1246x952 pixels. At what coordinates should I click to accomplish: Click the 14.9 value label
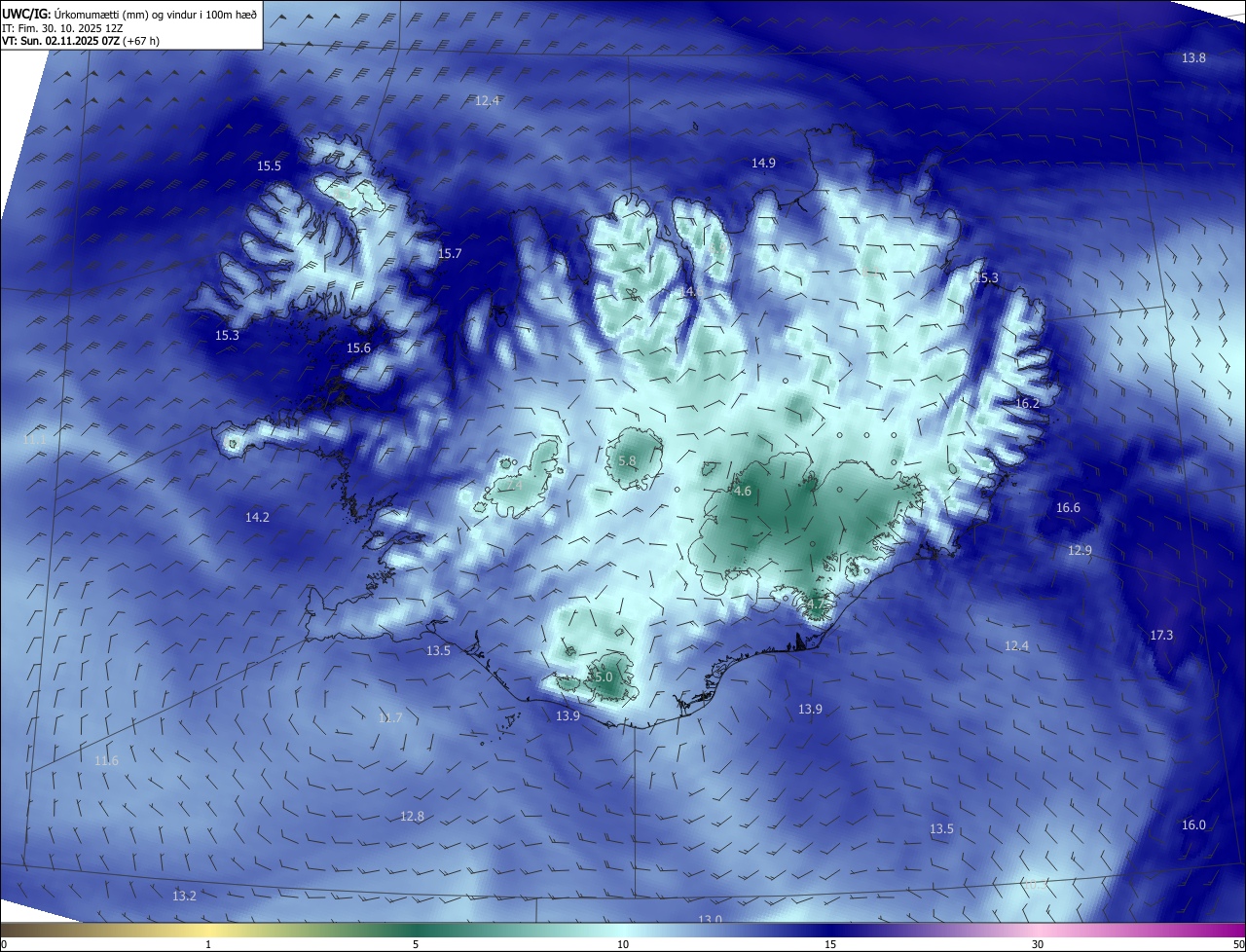click(763, 163)
